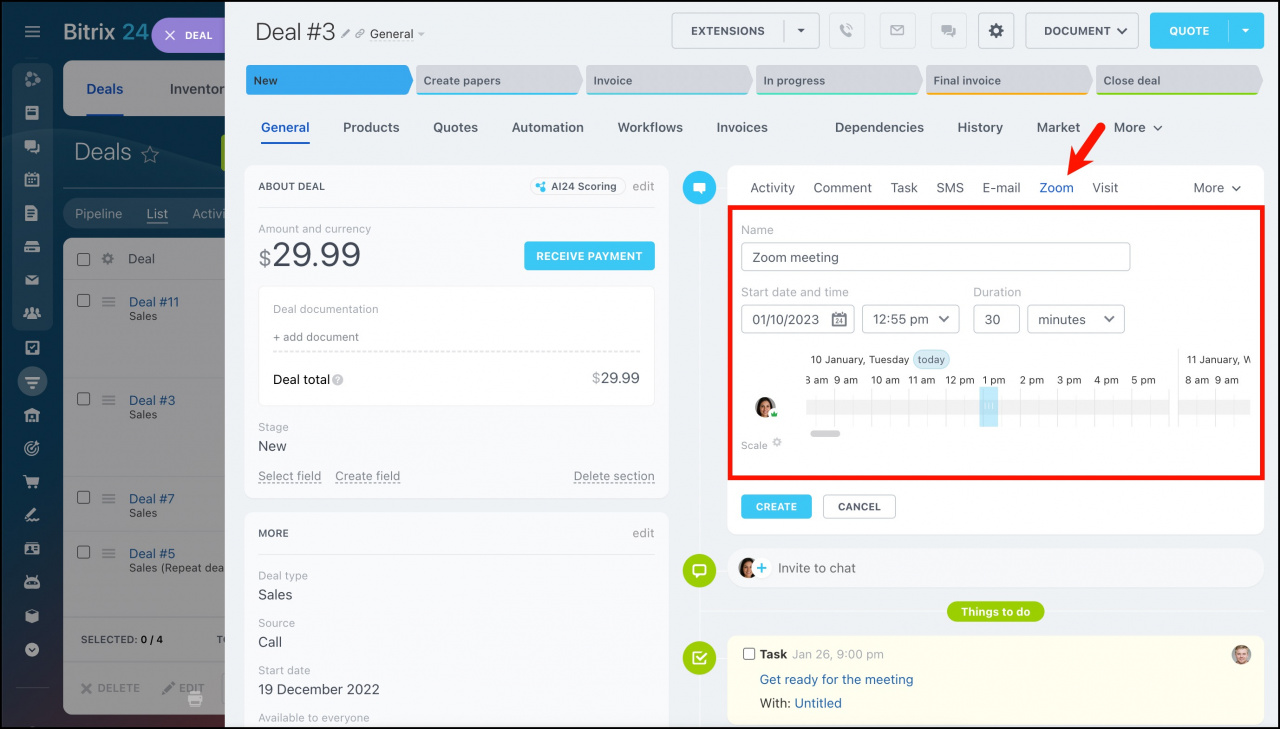1280x729 pixels.
Task: Open the row menu icon for Deal #11
Action: pos(109,301)
